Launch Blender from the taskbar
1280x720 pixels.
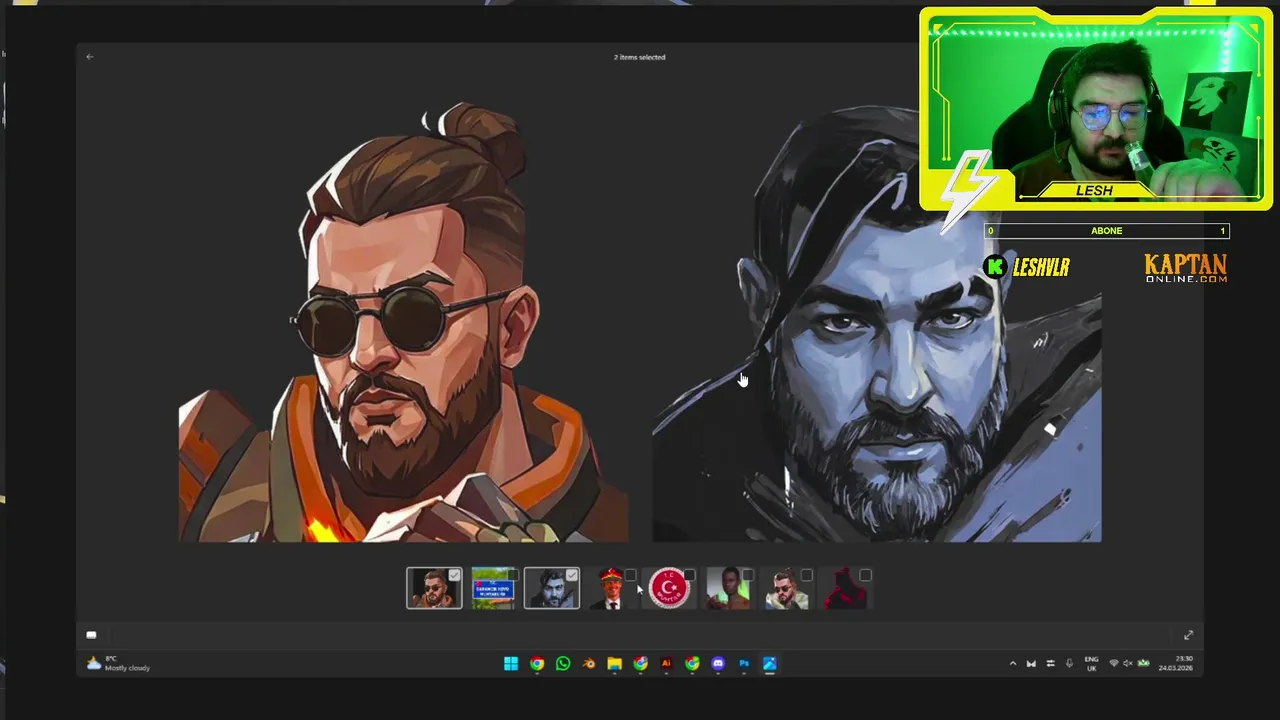coord(589,663)
